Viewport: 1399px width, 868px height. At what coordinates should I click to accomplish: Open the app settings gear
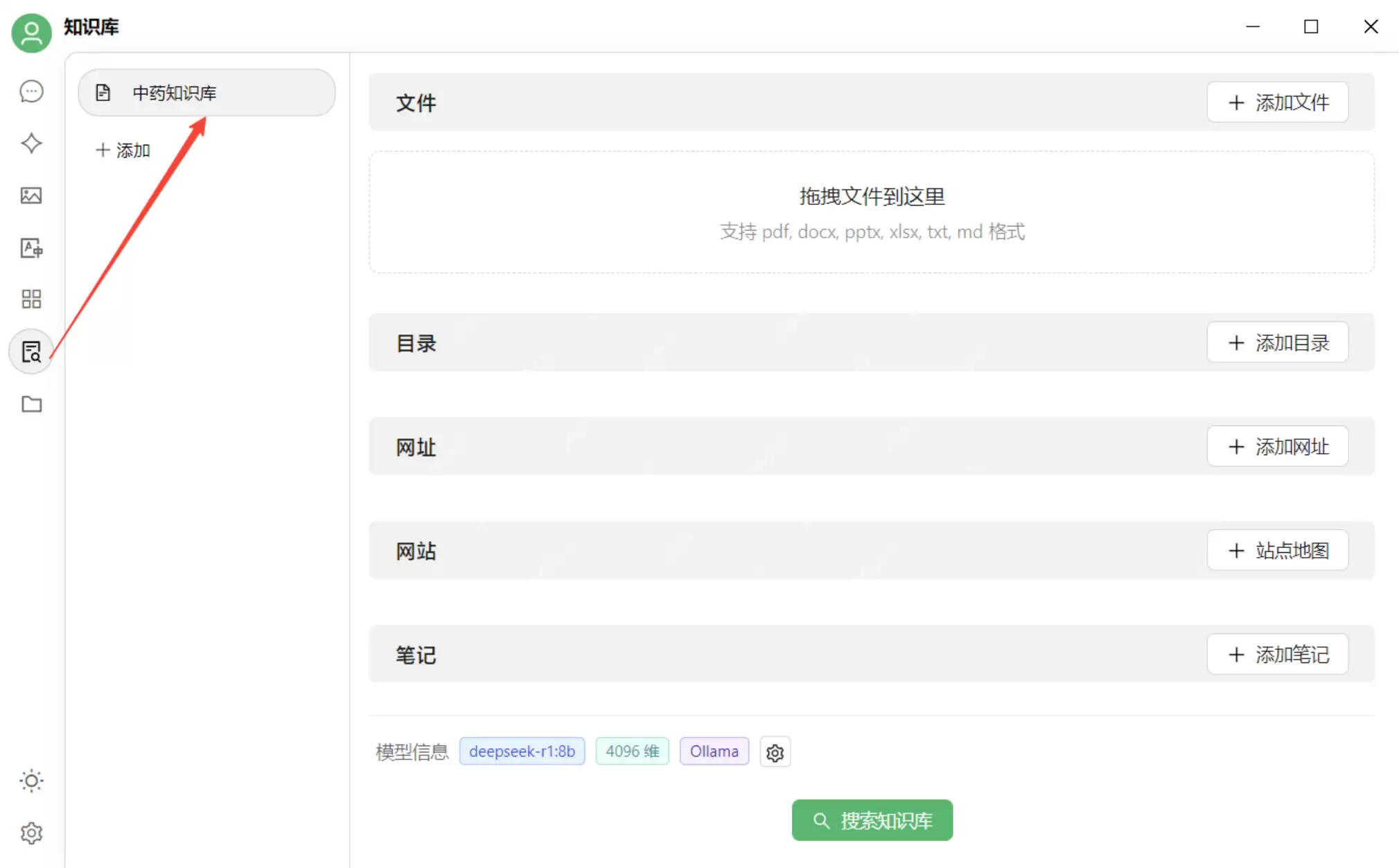point(30,833)
